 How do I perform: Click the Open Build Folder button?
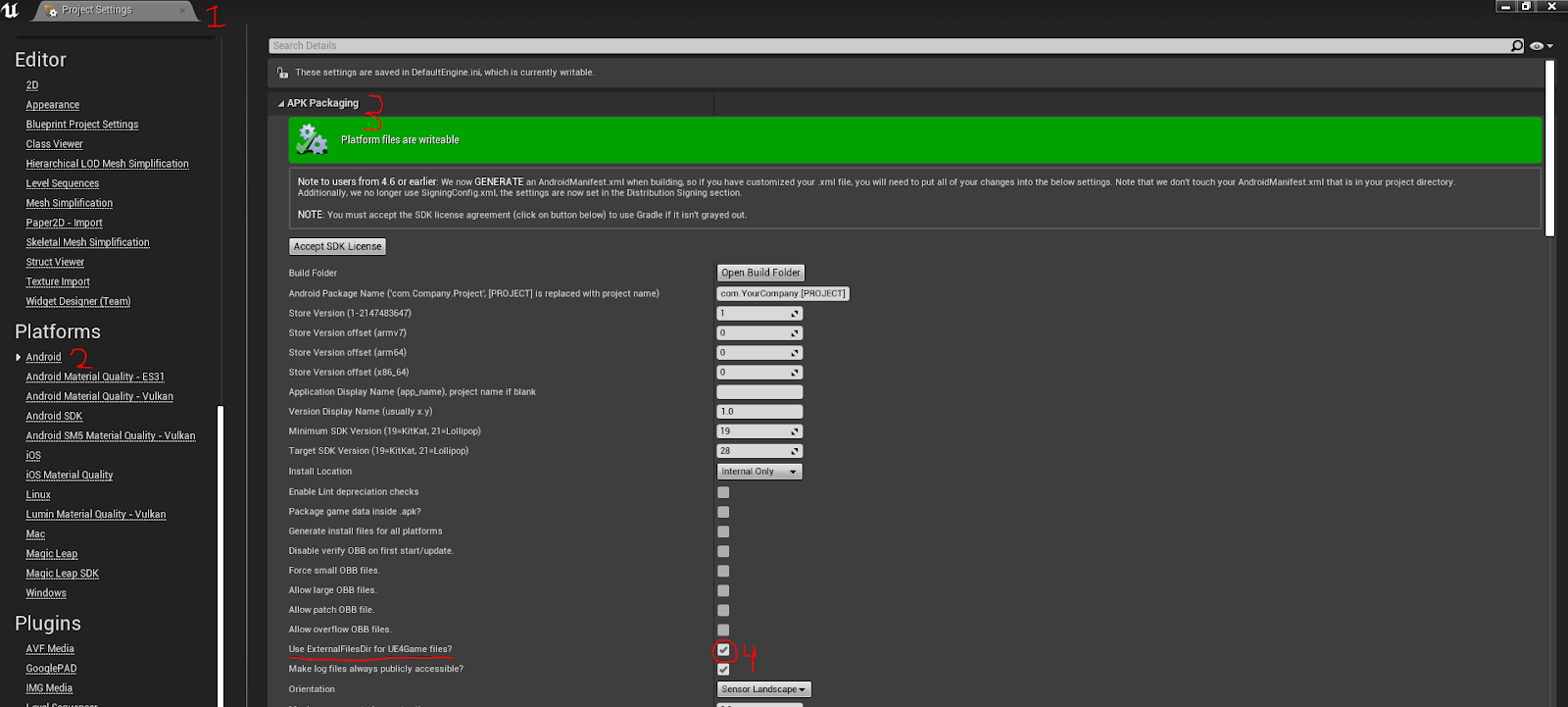pyautogui.click(x=760, y=273)
